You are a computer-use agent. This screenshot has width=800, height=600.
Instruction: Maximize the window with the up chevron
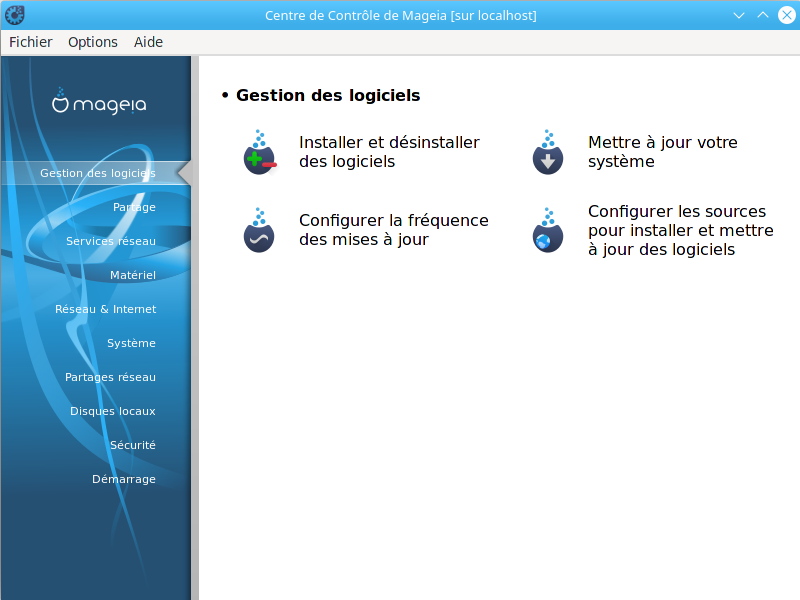coord(763,15)
